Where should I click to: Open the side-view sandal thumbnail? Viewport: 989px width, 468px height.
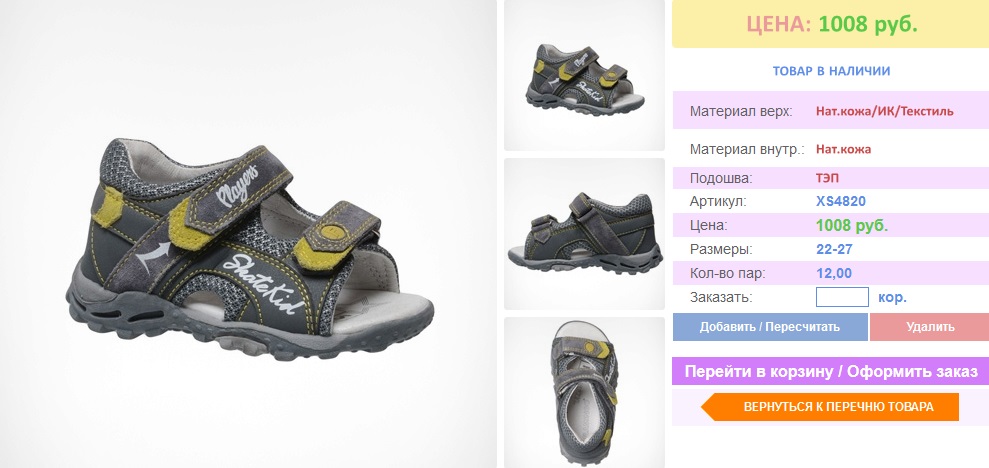584,234
